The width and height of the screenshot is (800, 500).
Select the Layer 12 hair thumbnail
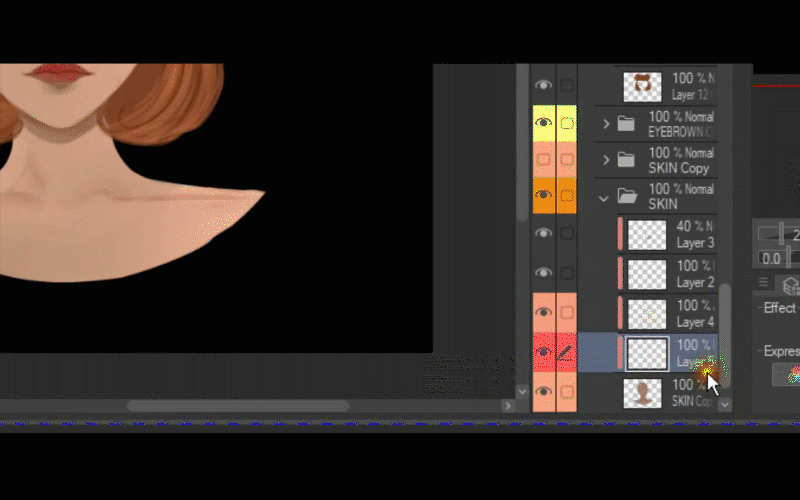[642, 86]
